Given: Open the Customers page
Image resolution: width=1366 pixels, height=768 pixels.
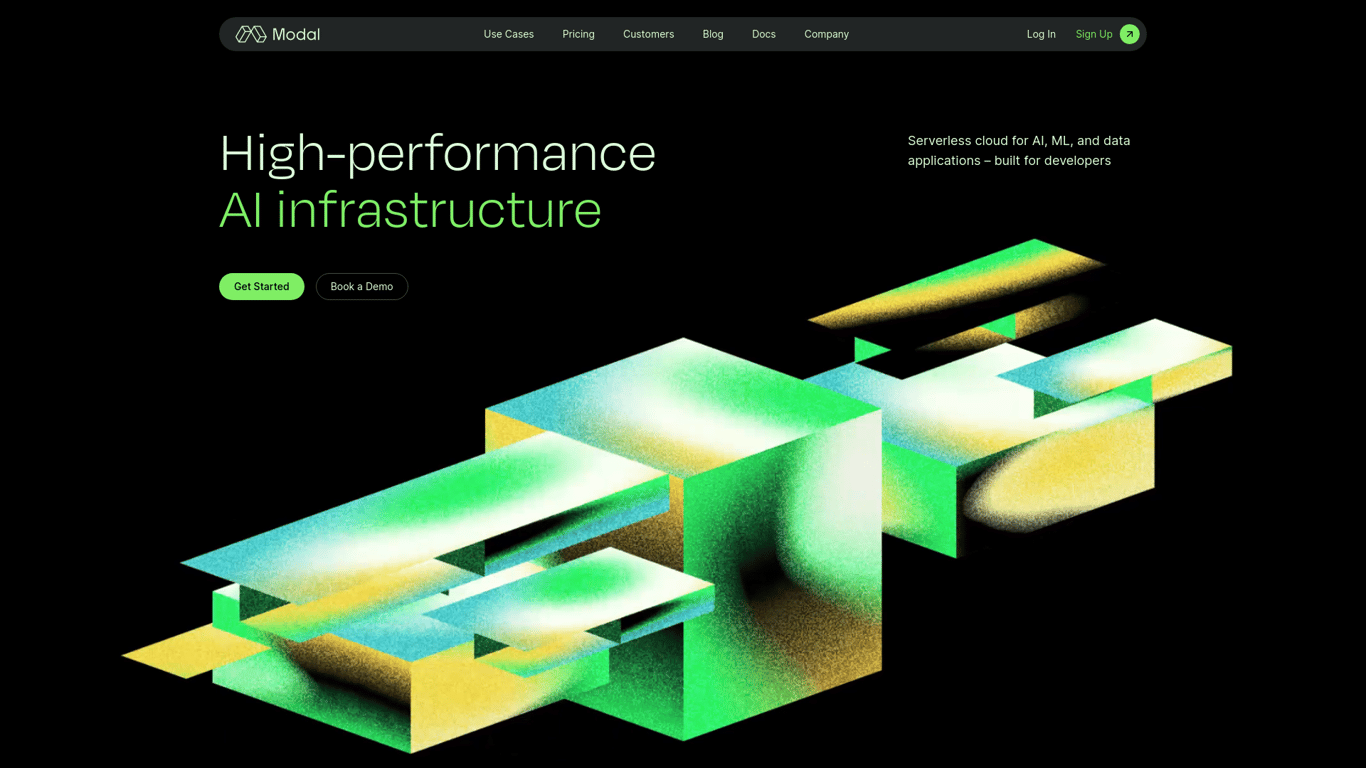Looking at the screenshot, I should pos(648,34).
